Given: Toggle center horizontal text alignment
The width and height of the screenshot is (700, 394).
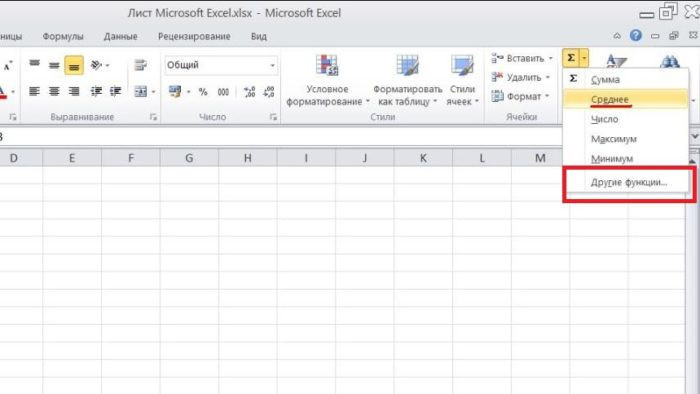Looking at the screenshot, I should point(54,91).
